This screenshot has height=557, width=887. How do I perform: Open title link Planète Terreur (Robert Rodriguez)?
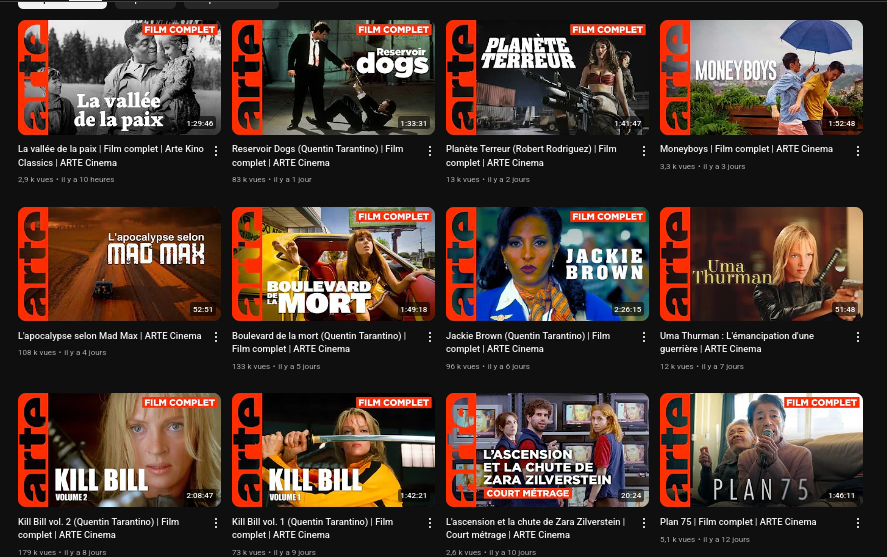tap(531, 156)
